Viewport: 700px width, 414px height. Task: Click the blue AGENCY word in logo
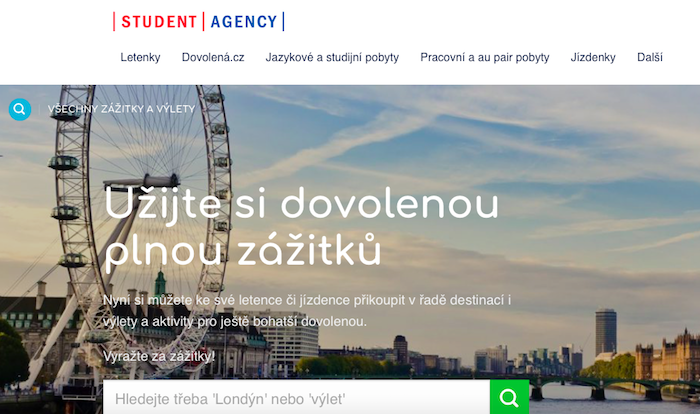pos(243,21)
